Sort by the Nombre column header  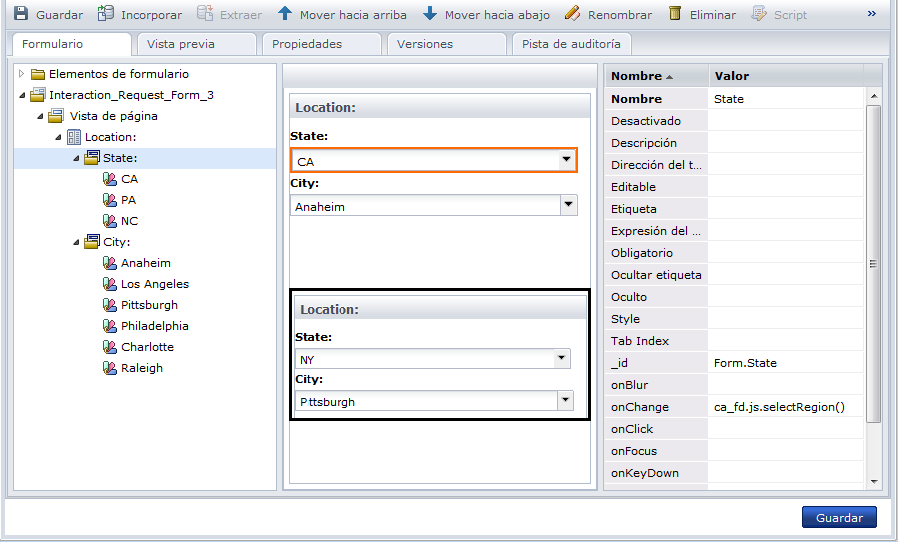point(656,76)
